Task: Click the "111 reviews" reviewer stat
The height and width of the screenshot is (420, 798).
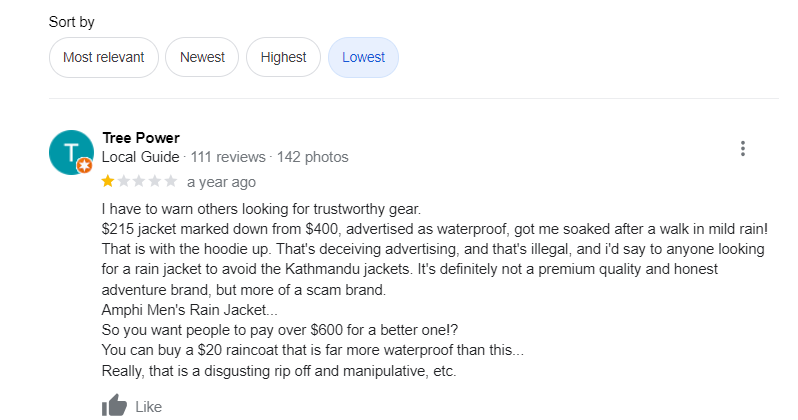Action: [x=228, y=157]
